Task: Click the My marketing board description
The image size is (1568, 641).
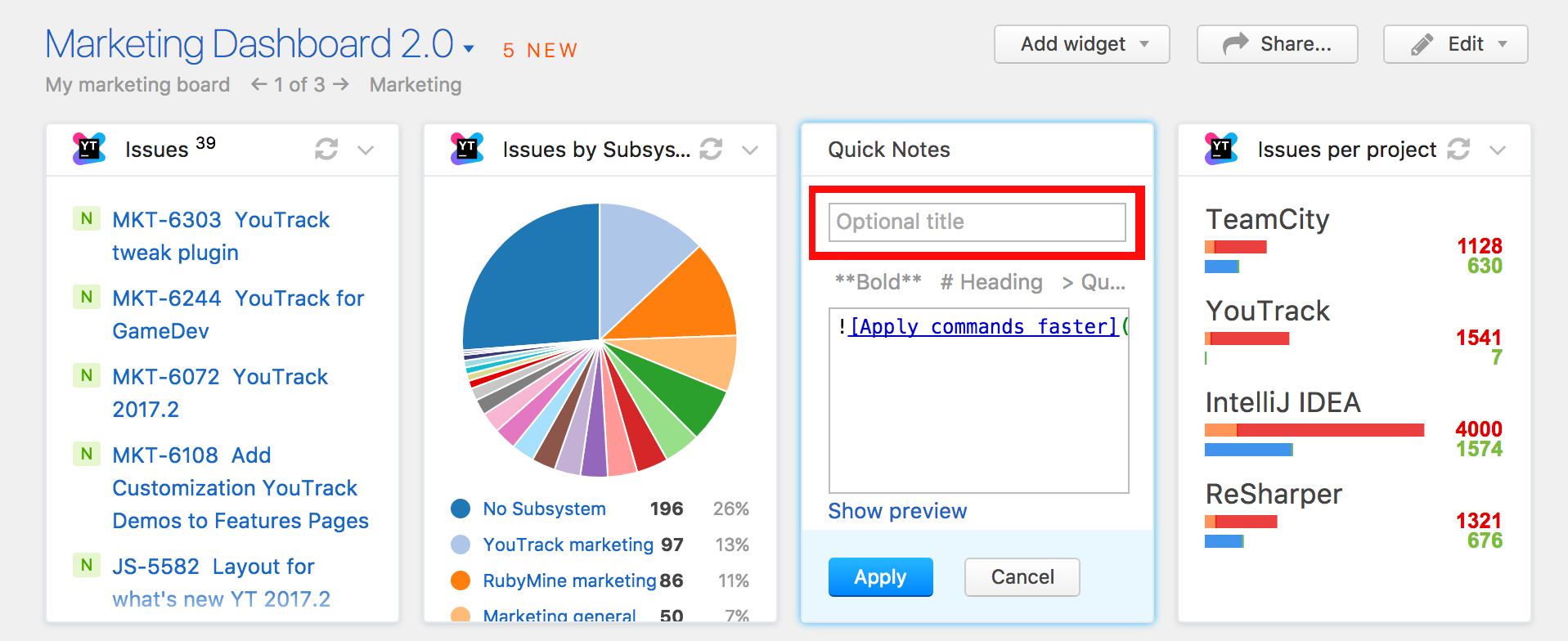Action: click(137, 85)
